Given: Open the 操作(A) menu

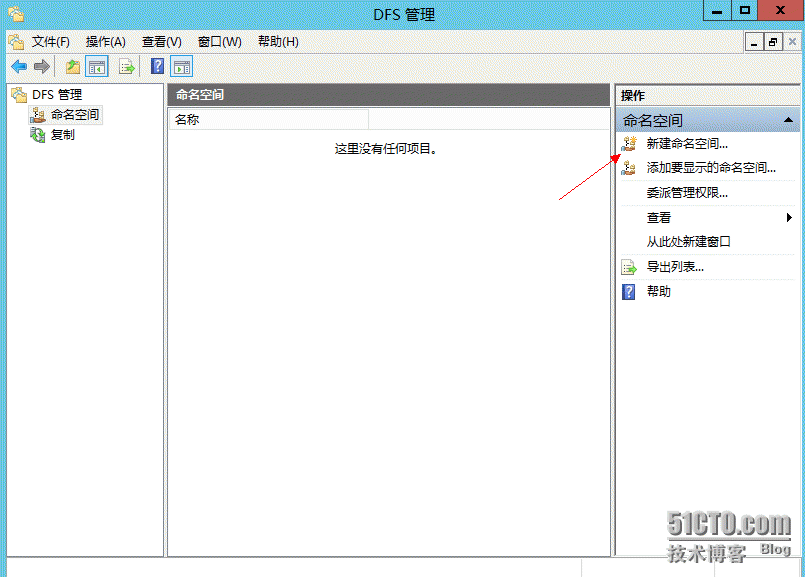Looking at the screenshot, I should point(105,42).
